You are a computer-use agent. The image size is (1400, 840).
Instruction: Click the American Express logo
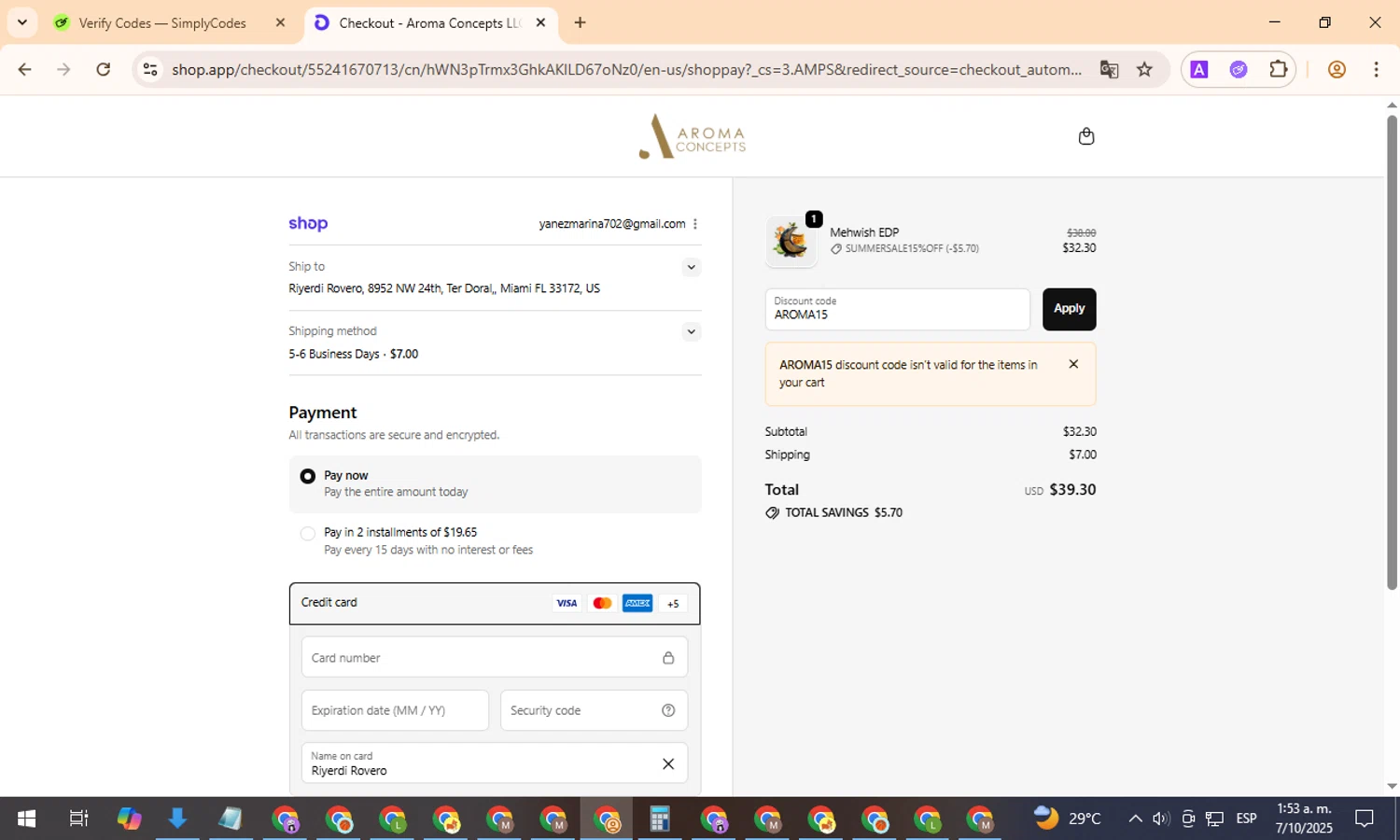[637, 603]
